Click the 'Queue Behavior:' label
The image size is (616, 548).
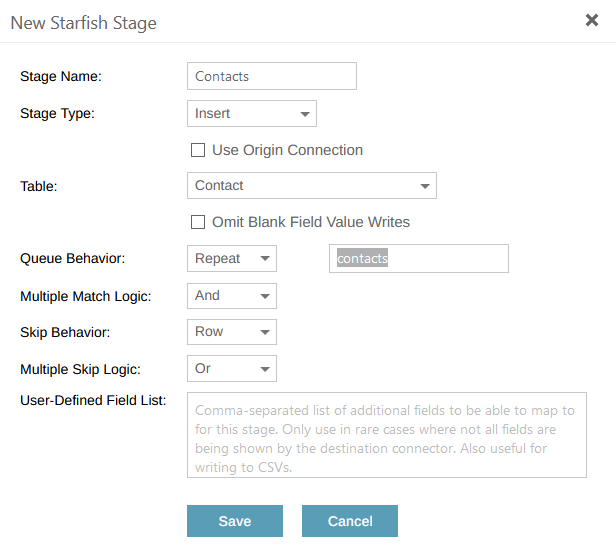pos(72,258)
